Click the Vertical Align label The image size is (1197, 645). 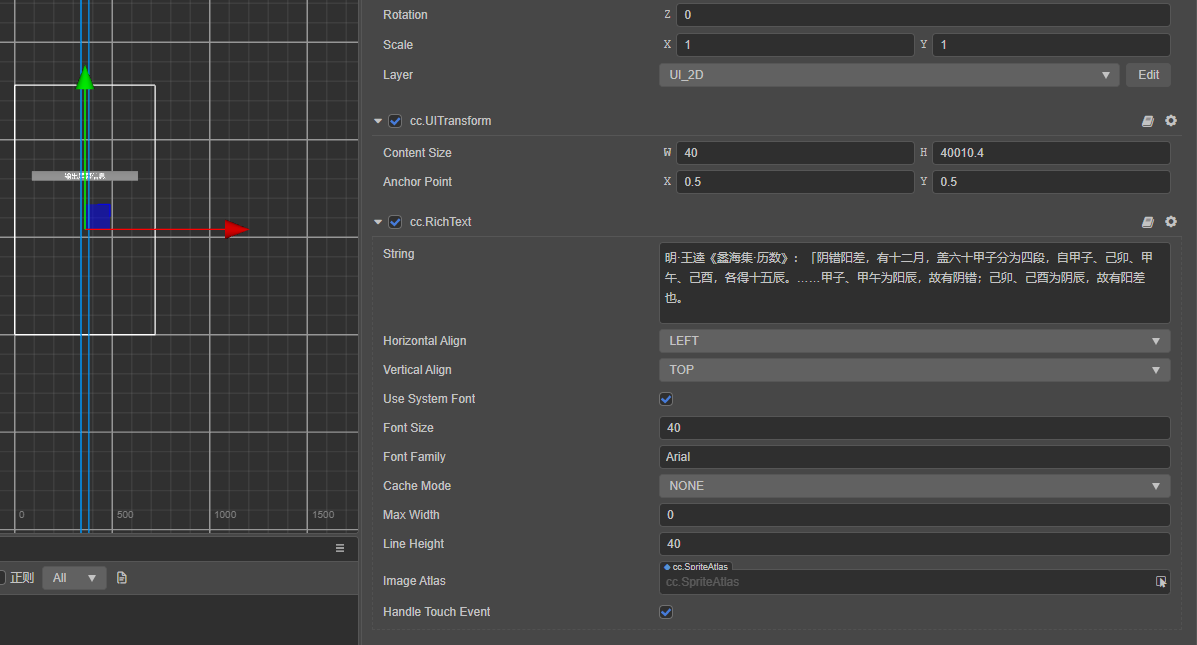417,370
